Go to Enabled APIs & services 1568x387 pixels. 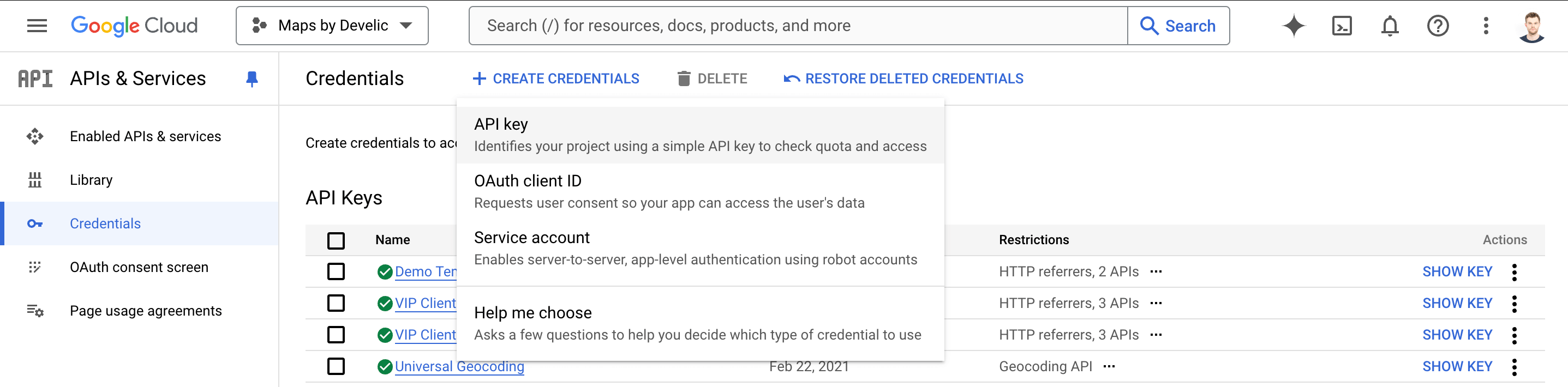(x=139, y=136)
